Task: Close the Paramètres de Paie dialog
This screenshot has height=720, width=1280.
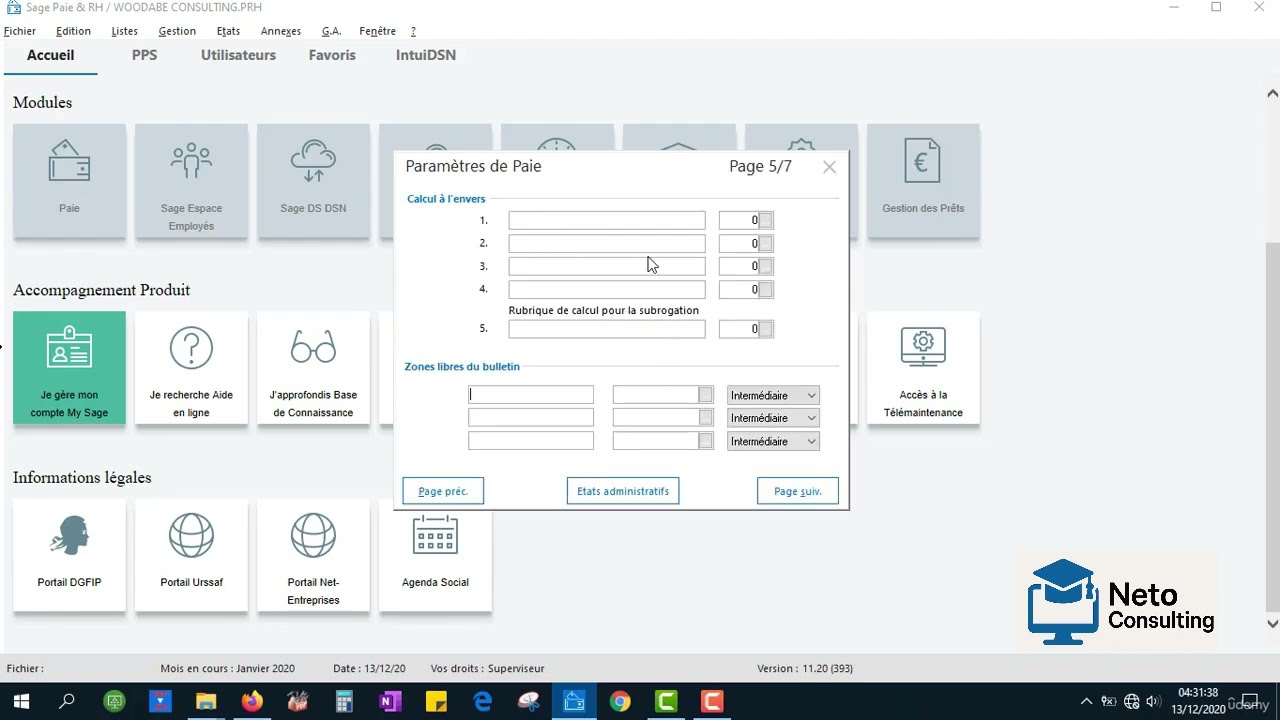Action: (829, 167)
